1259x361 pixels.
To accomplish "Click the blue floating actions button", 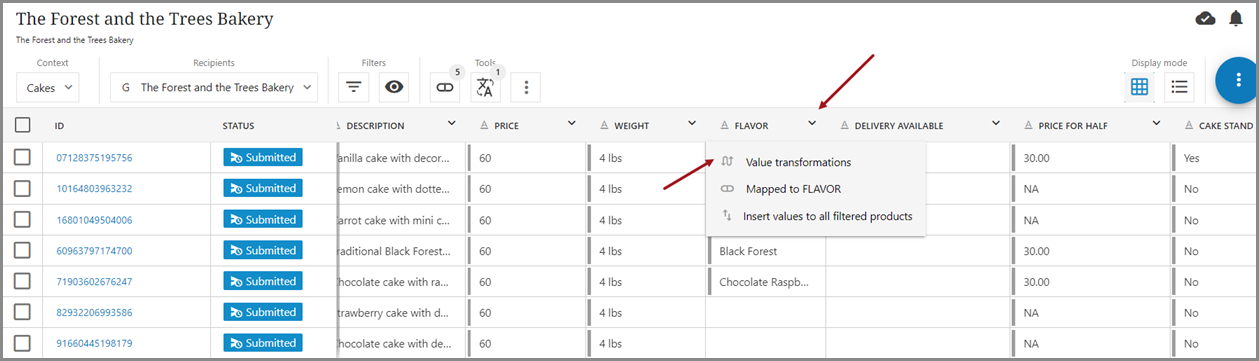I will click(x=1238, y=79).
